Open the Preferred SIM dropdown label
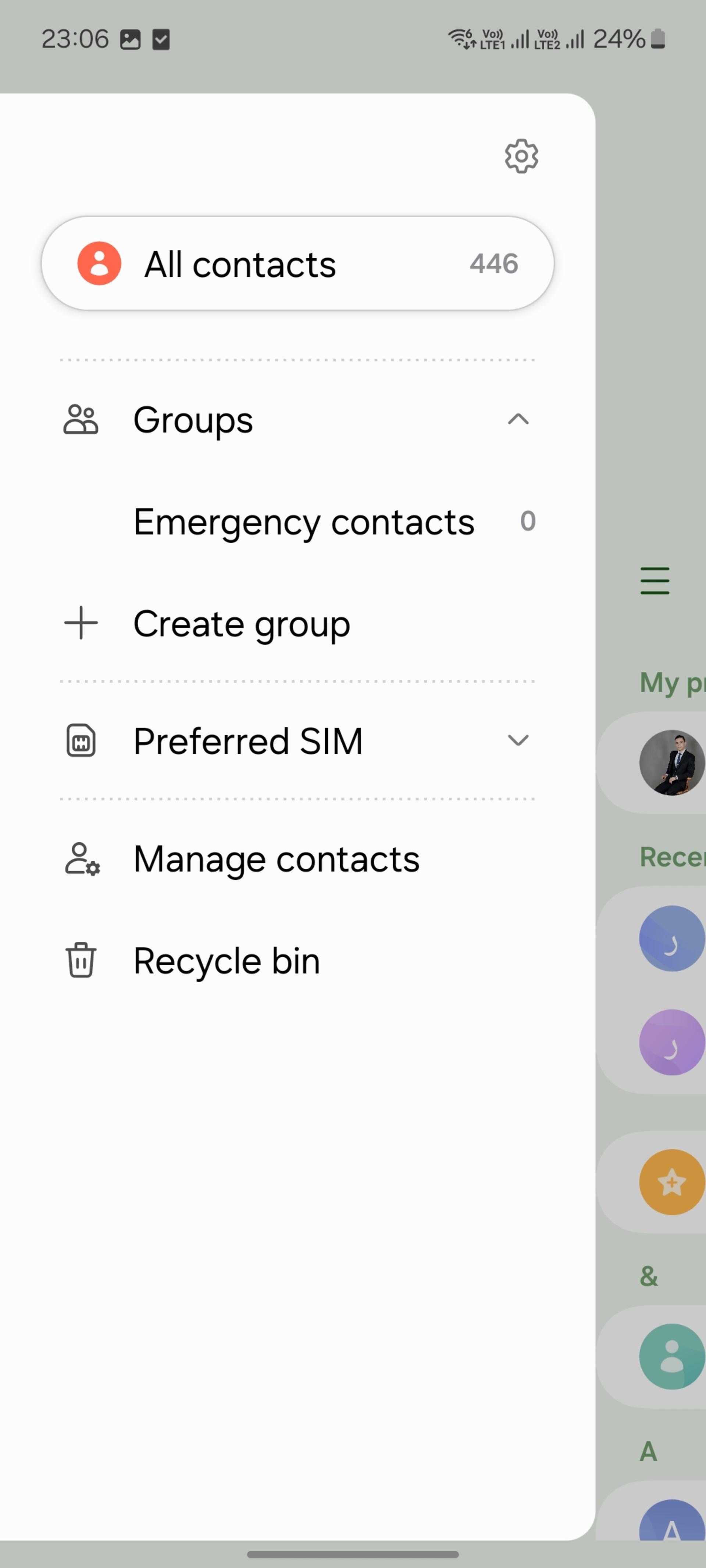The image size is (706, 1568). [248, 741]
